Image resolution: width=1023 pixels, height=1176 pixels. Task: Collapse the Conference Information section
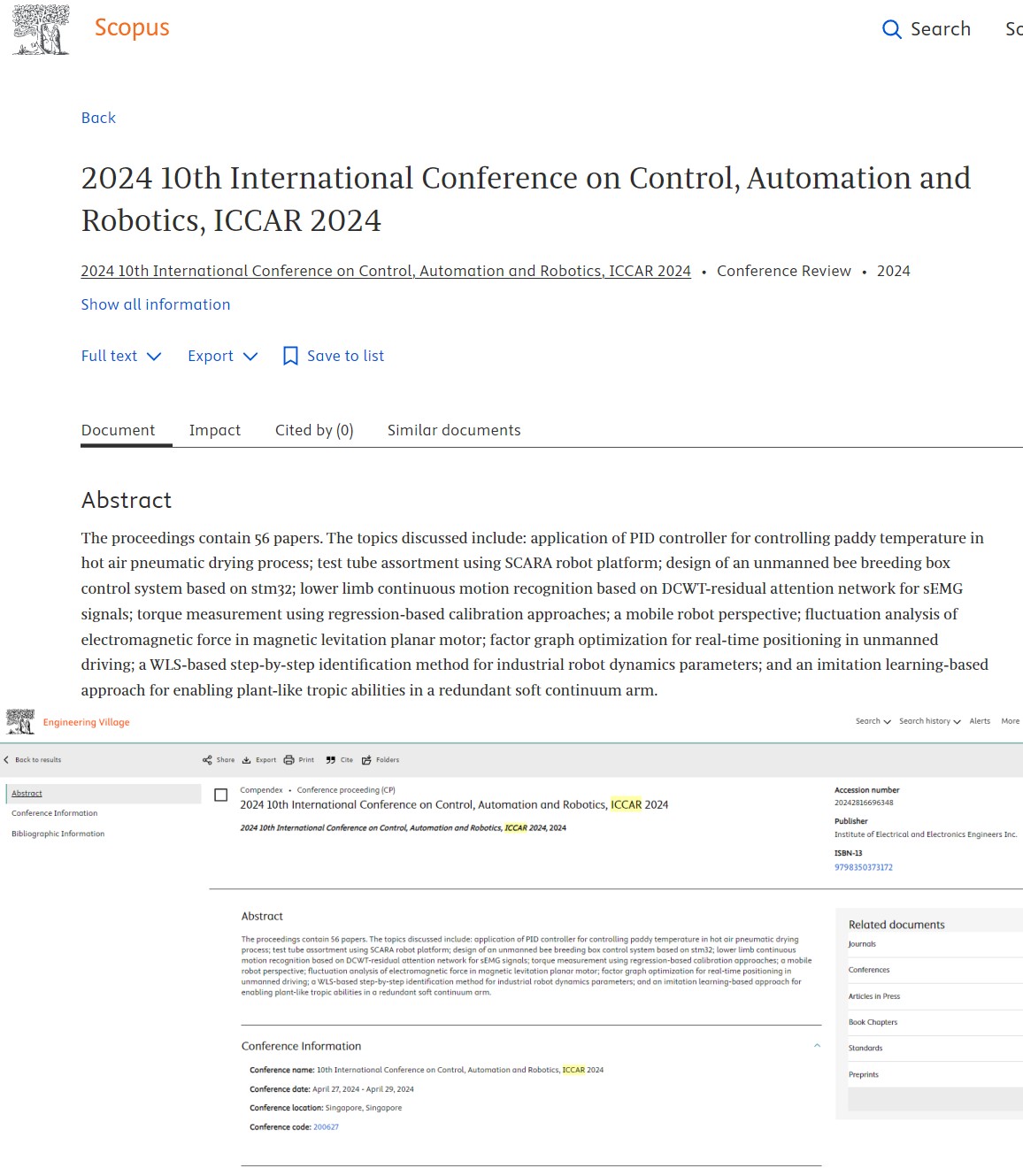tap(817, 1046)
